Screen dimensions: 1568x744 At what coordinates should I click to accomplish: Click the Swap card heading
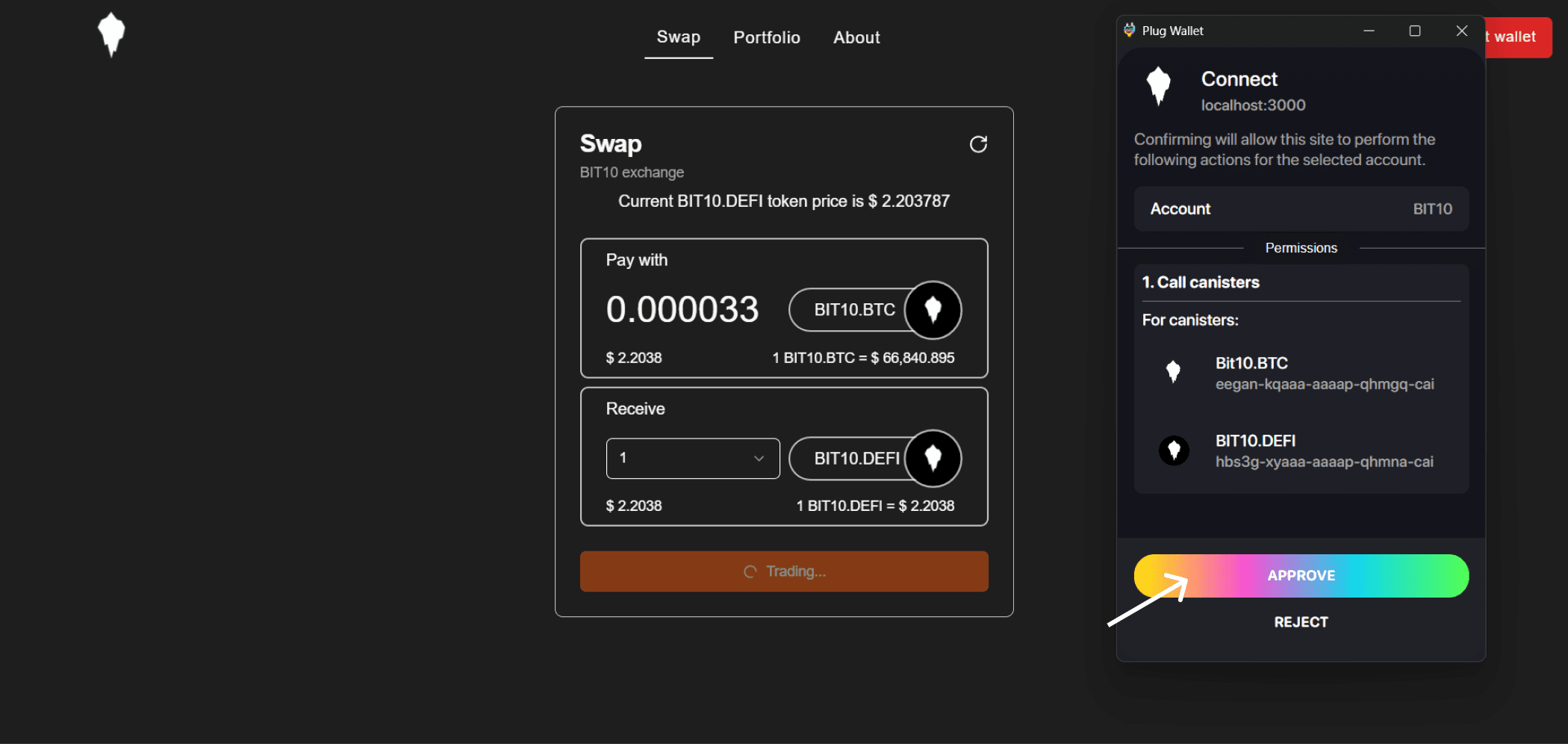pyautogui.click(x=611, y=143)
